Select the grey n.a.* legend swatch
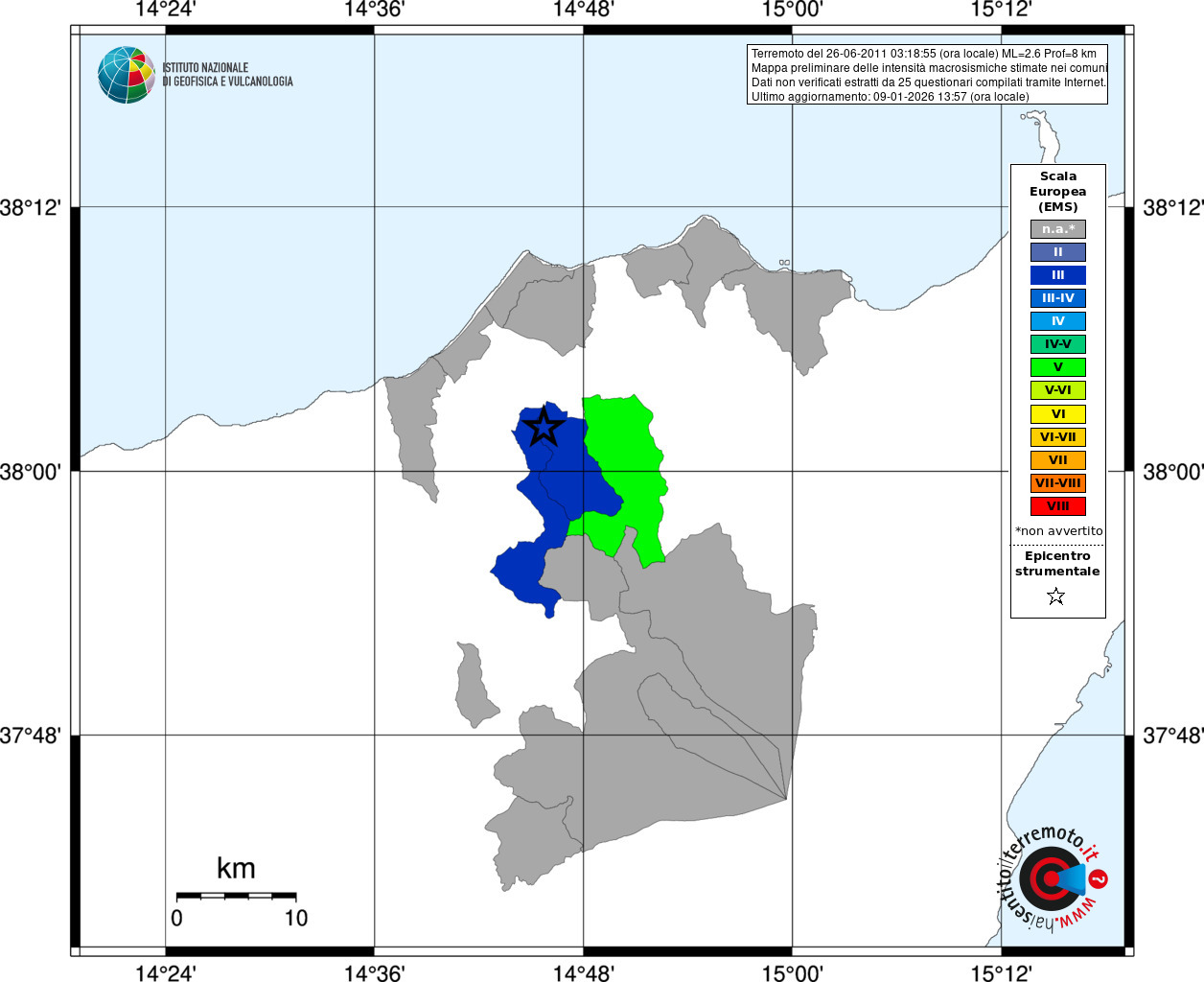Viewport: 1204px width, 982px height. click(x=1058, y=229)
